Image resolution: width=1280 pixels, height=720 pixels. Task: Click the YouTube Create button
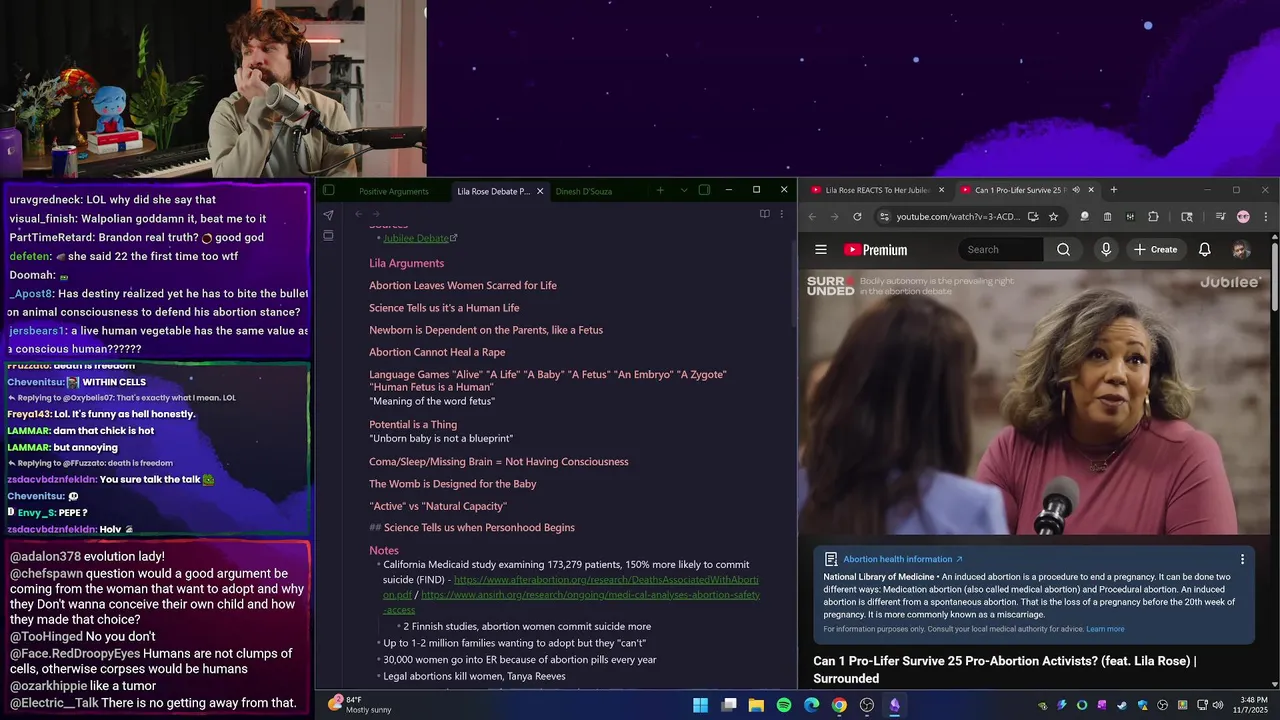pyautogui.click(x=1155, y=250)
